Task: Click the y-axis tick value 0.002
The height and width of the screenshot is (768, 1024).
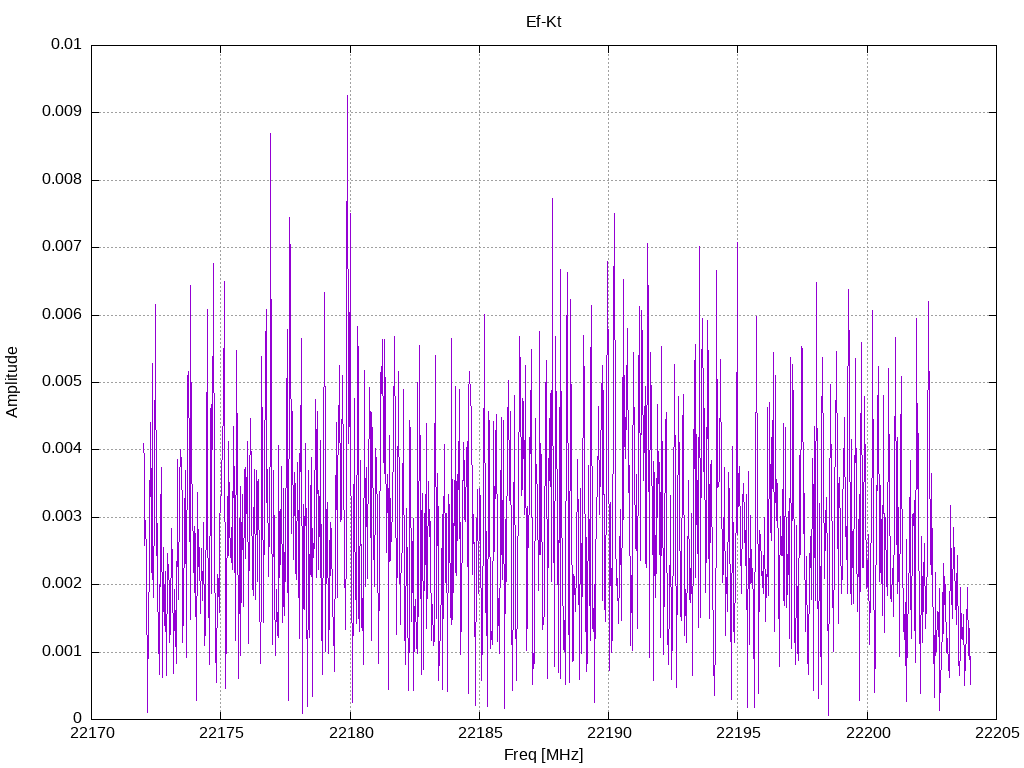Action: coord(62,584)
